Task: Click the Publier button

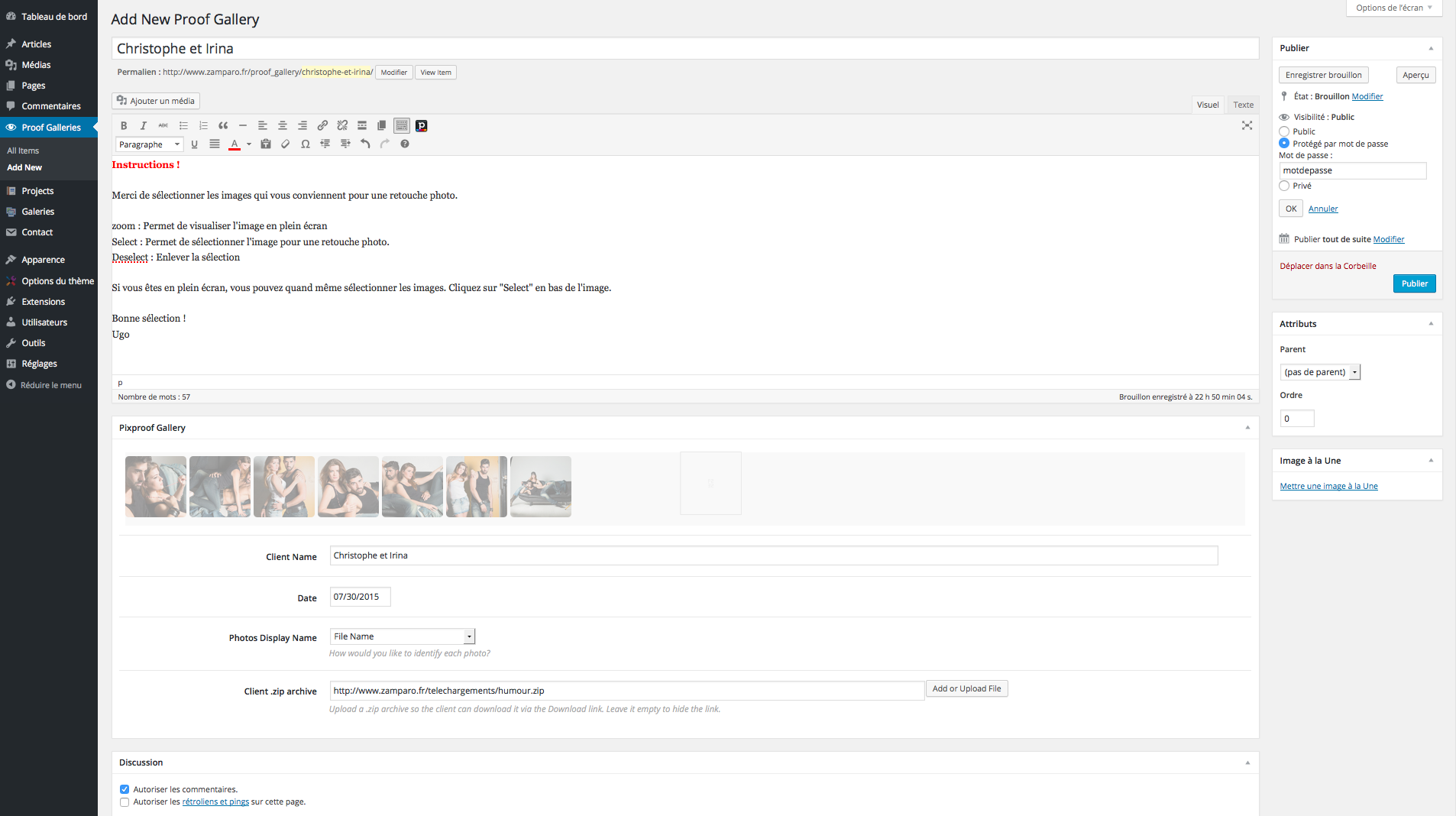Action: [1414, 283]
